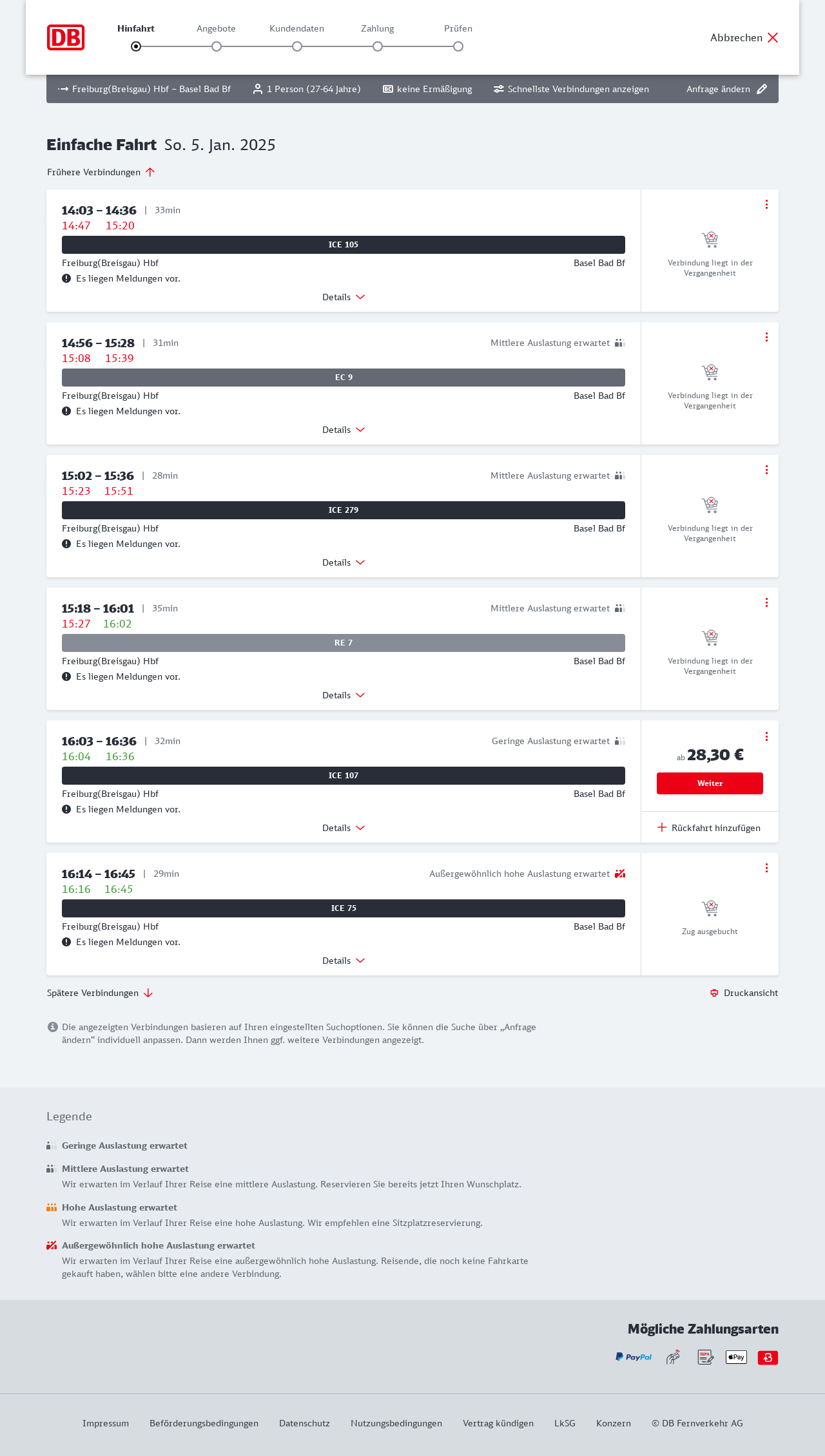Click the printer icon for Druckansicht
The height and width of the screenshot is (1456, 825).
(x=714, y=993)
